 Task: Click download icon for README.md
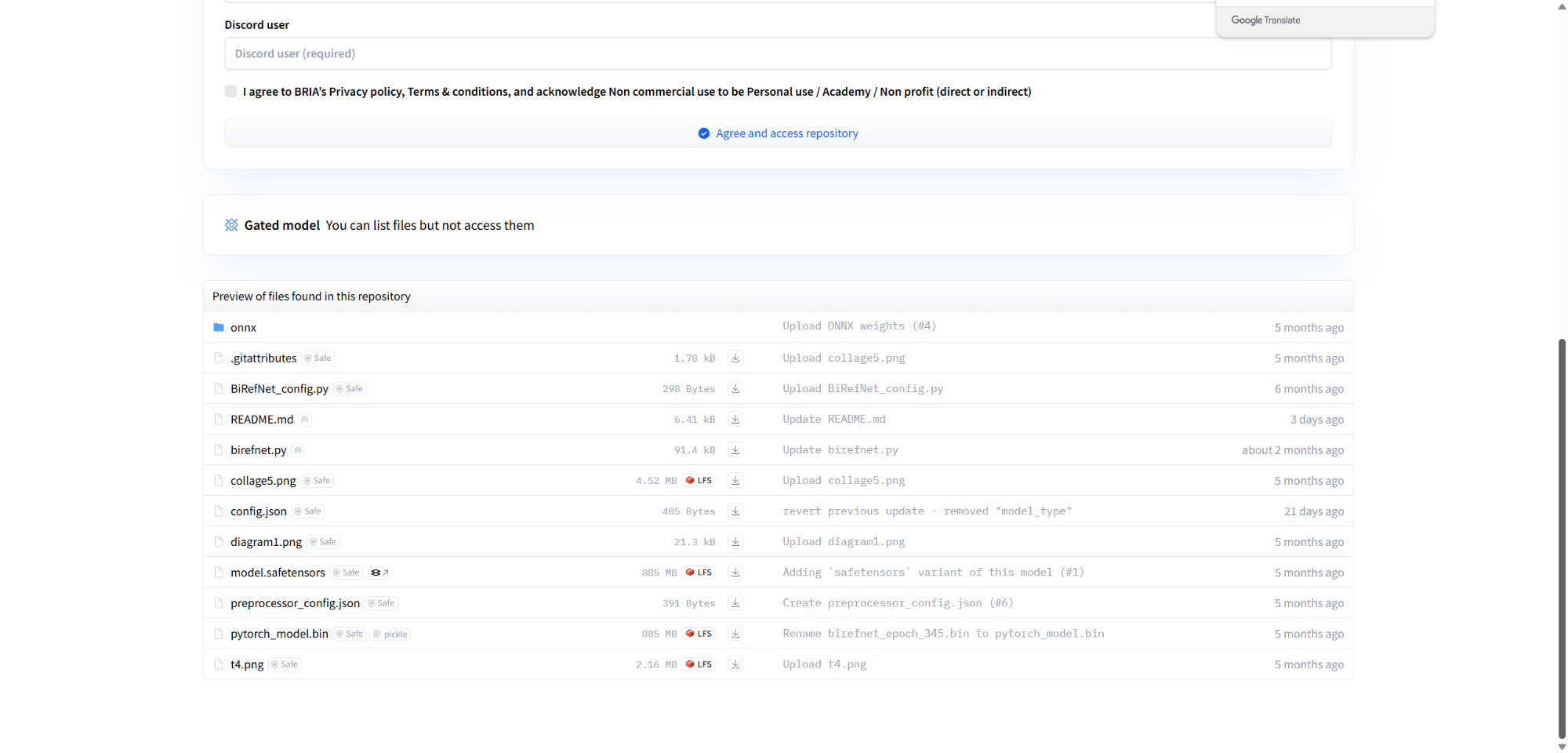coord(735,420)
